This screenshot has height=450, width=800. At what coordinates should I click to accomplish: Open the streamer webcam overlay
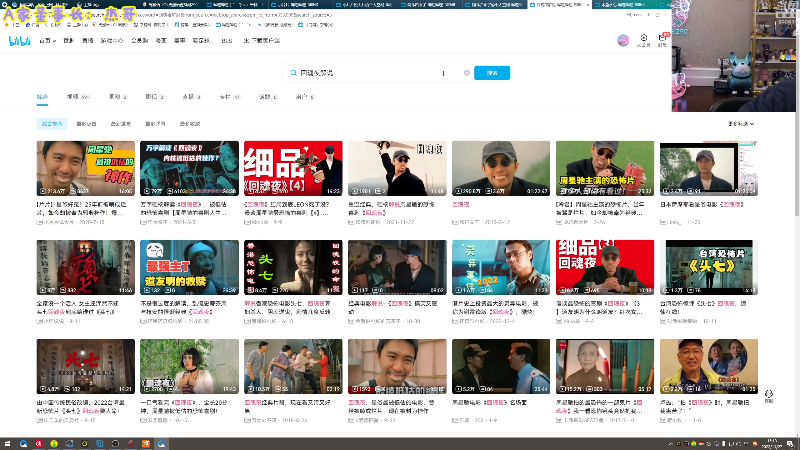point(734,56)
